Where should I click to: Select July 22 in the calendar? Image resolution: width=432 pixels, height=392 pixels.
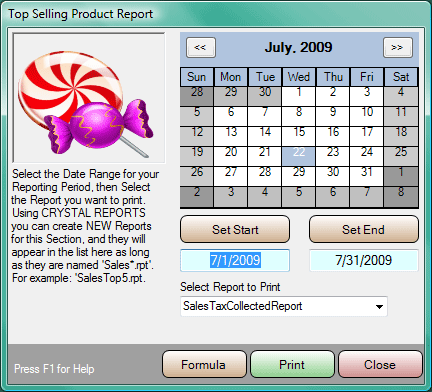pos(299,156)
